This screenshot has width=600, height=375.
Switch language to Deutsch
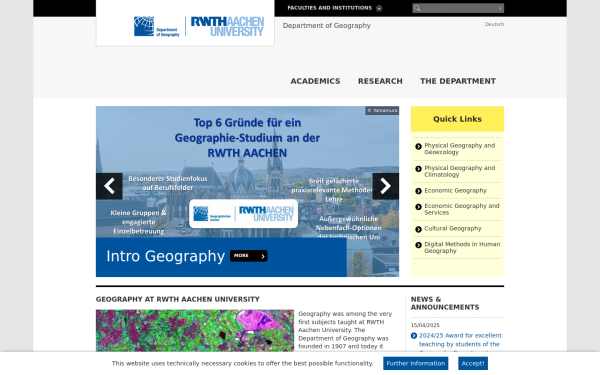(x=494, y=24)
